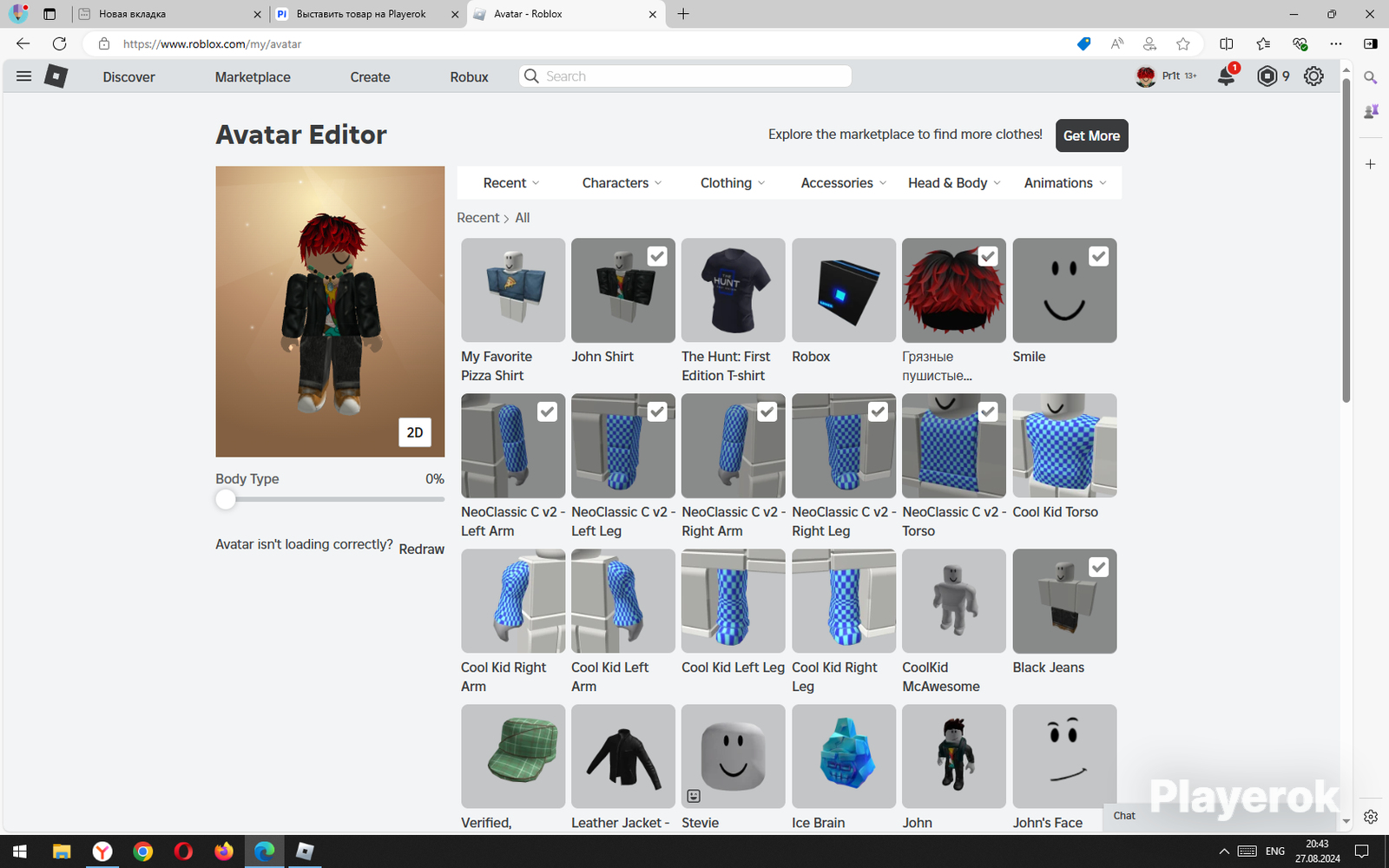1389x868 pixels.
Task: Open the Roblox notifications bell
Action: click(1227, 76)
